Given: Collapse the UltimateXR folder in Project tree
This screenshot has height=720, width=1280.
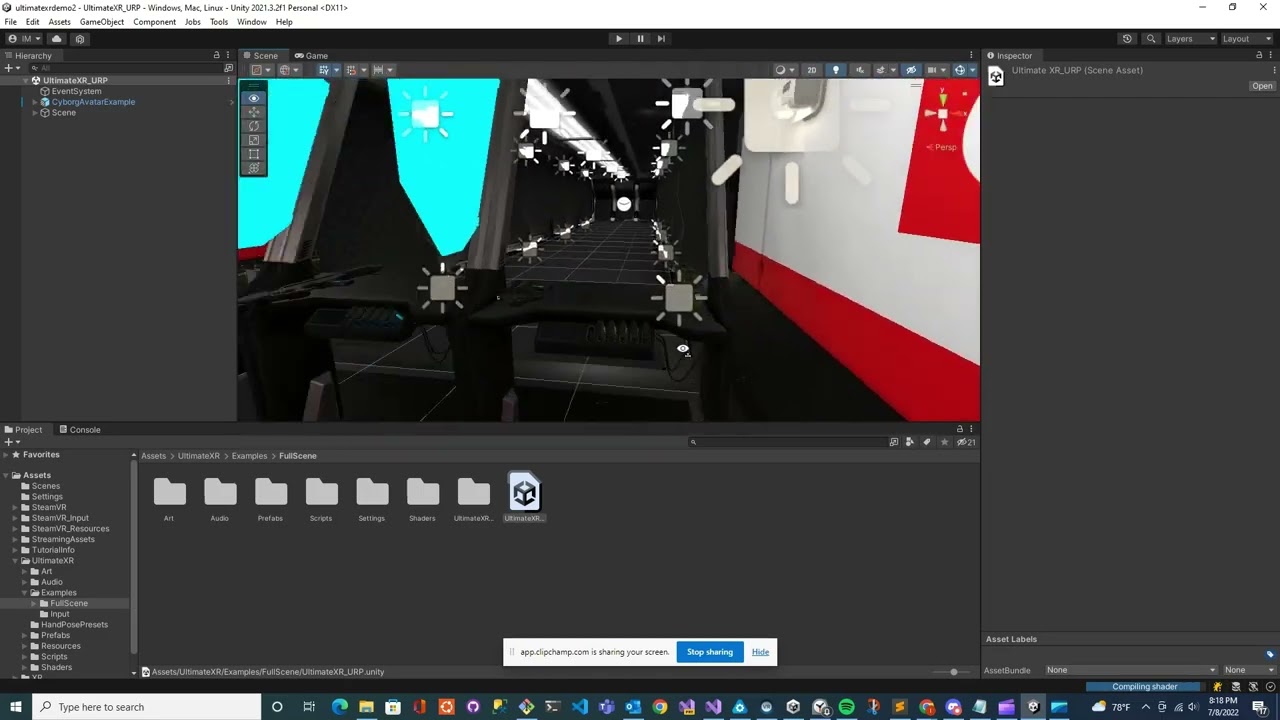Looking at the screenshot, I should click(x=16, y=561).
